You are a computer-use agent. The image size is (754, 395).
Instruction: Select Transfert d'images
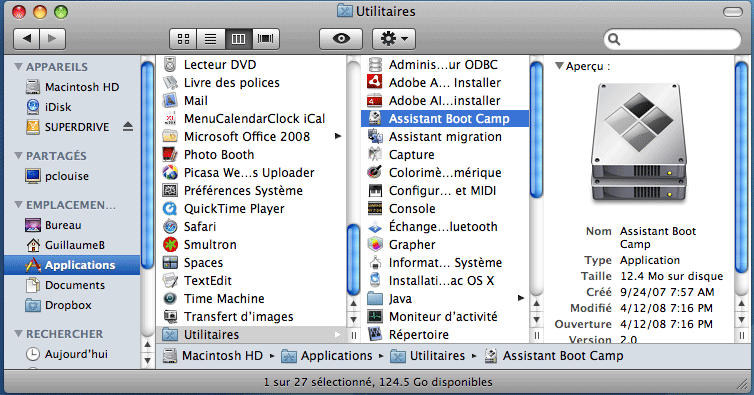[x=251, y=317]
